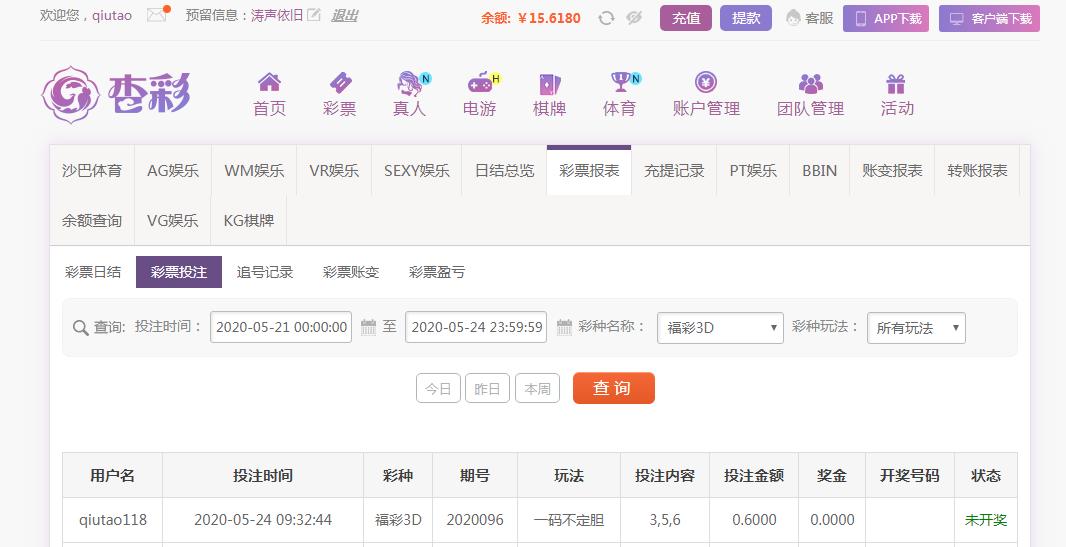Click APP下载 button
1066x547 pixels.
click(x=886, y=18)
